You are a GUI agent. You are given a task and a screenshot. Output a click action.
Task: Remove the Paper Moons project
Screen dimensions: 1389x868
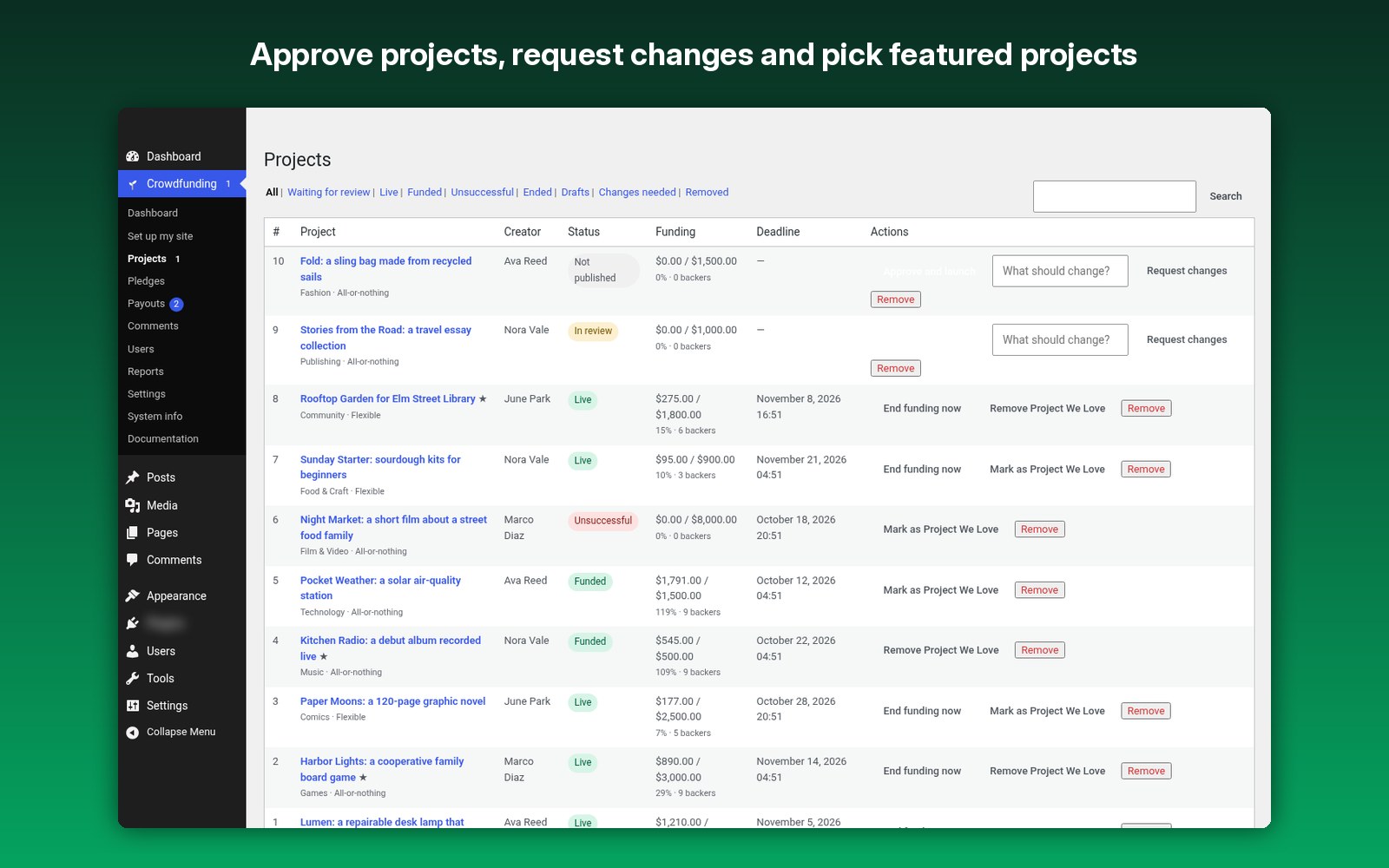[1146, 711]
